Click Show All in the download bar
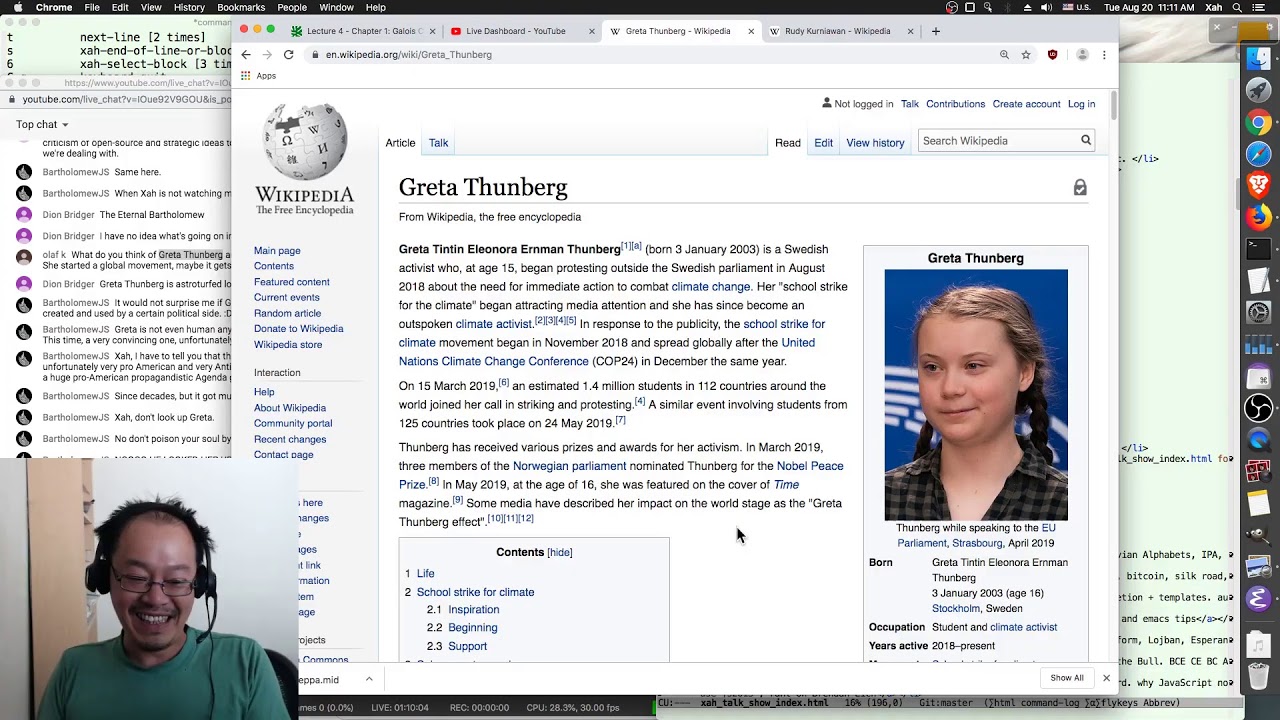Viewport: 1280px width, 720px height. [1066, 678]
